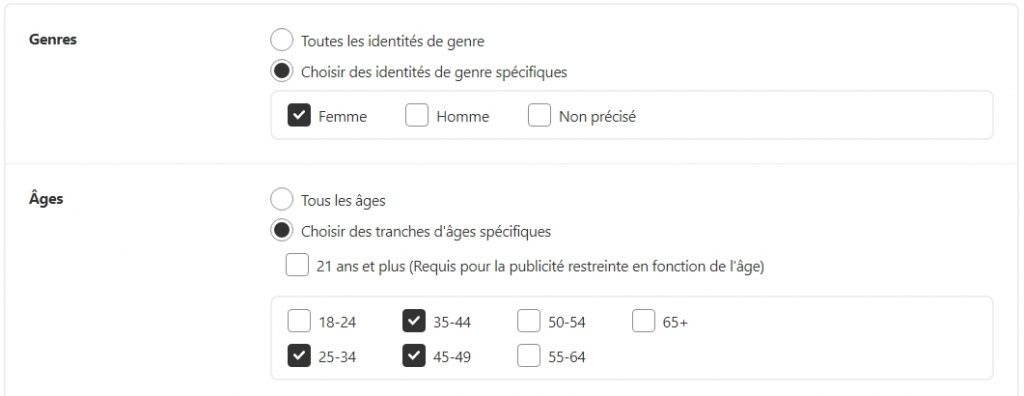Check the 65+ age range box
Image resolution: width=1024 pixels, height=396 pixels.
(644, 322)
